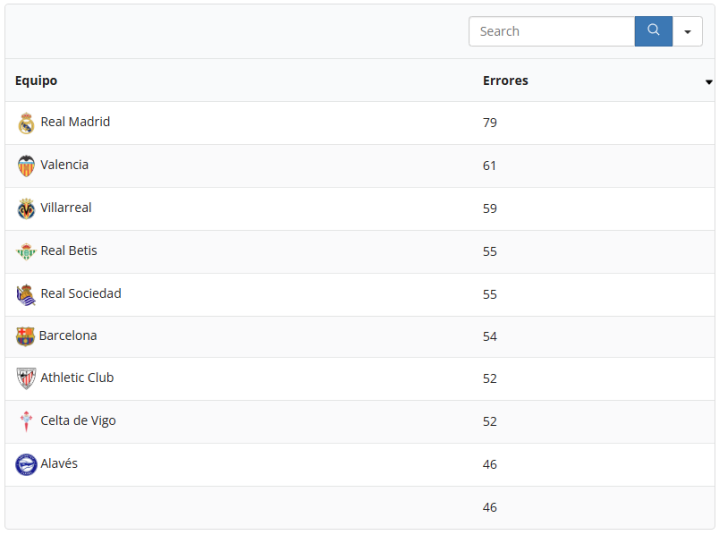
Task: Select the Barcelona team name
Action: coord(68,336)
